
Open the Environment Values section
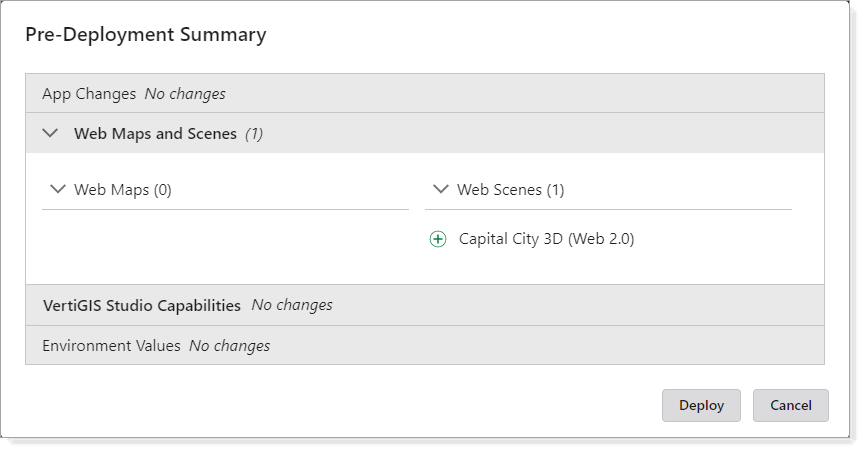pyautogui.click(x=111, y=346)
